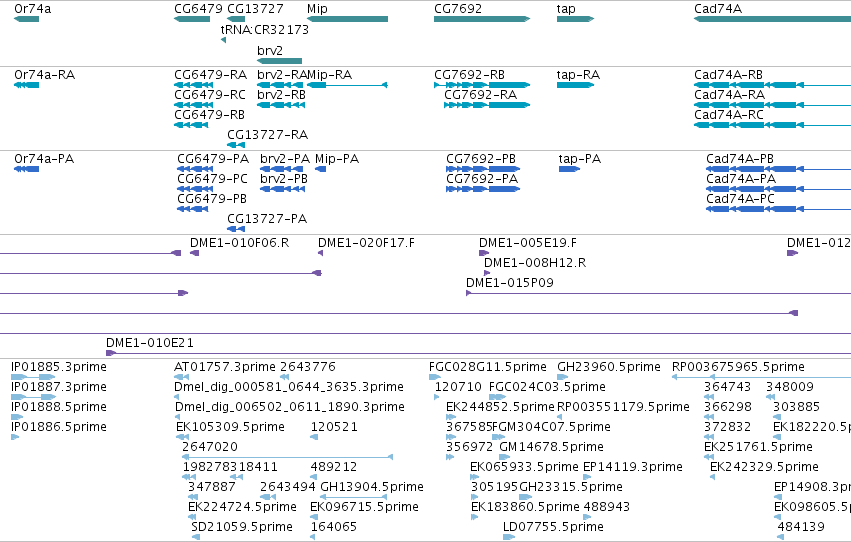Select EST SD21059.5prime

(195, 537)
